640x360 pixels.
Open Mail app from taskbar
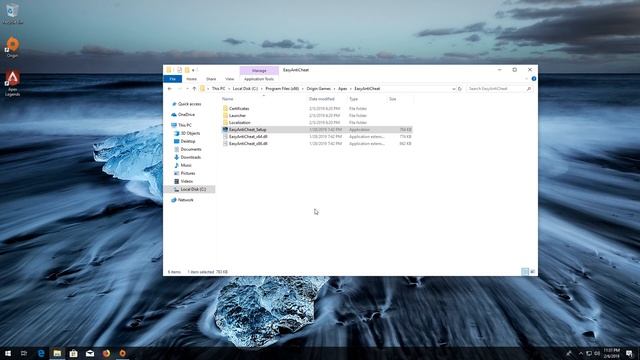[x=90, y=353]
